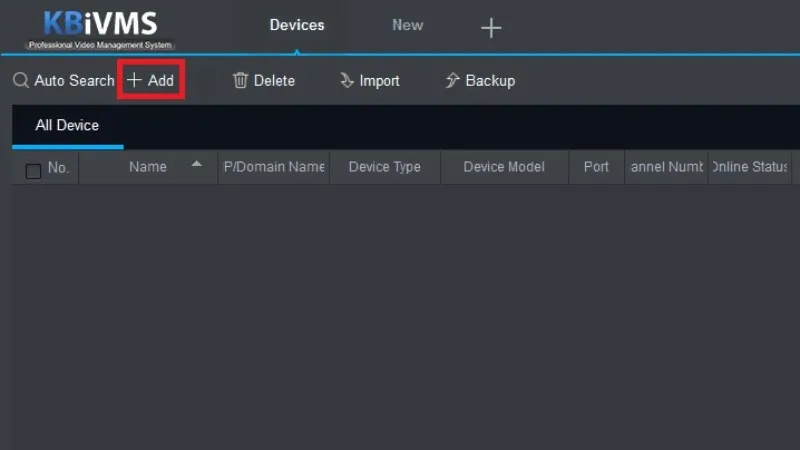Toggle sort arrow in Name column
The height and width of the screenshot is (450, 800).
pyautogui.click(x=196, y=164)
